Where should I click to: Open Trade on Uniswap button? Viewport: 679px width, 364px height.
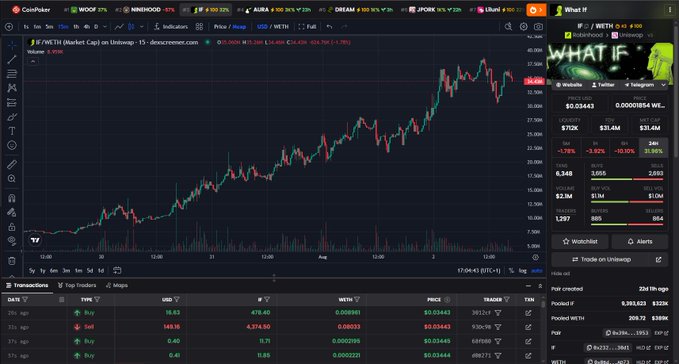point(610,260)
